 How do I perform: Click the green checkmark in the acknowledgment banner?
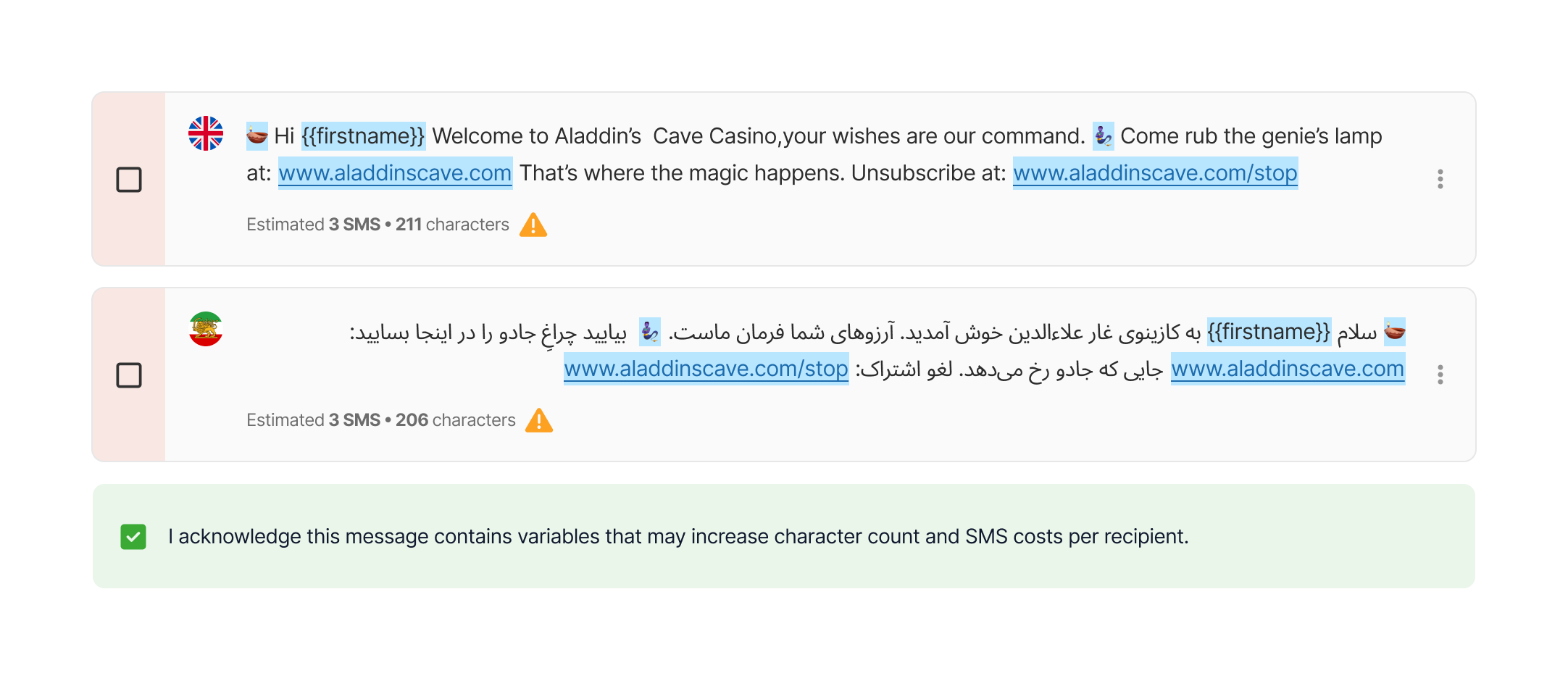[132, 537]
